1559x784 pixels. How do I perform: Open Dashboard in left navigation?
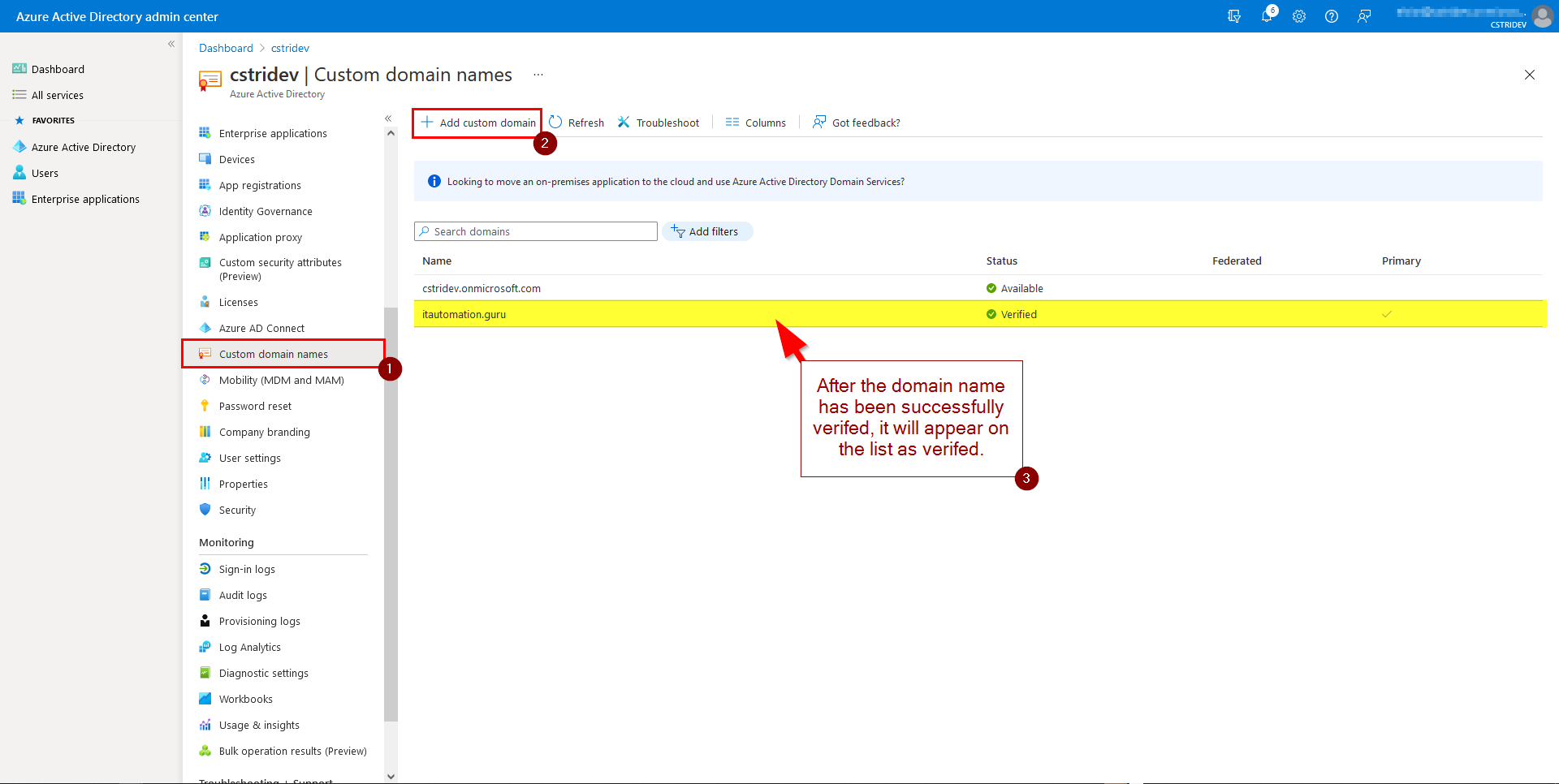pos(58,69)
